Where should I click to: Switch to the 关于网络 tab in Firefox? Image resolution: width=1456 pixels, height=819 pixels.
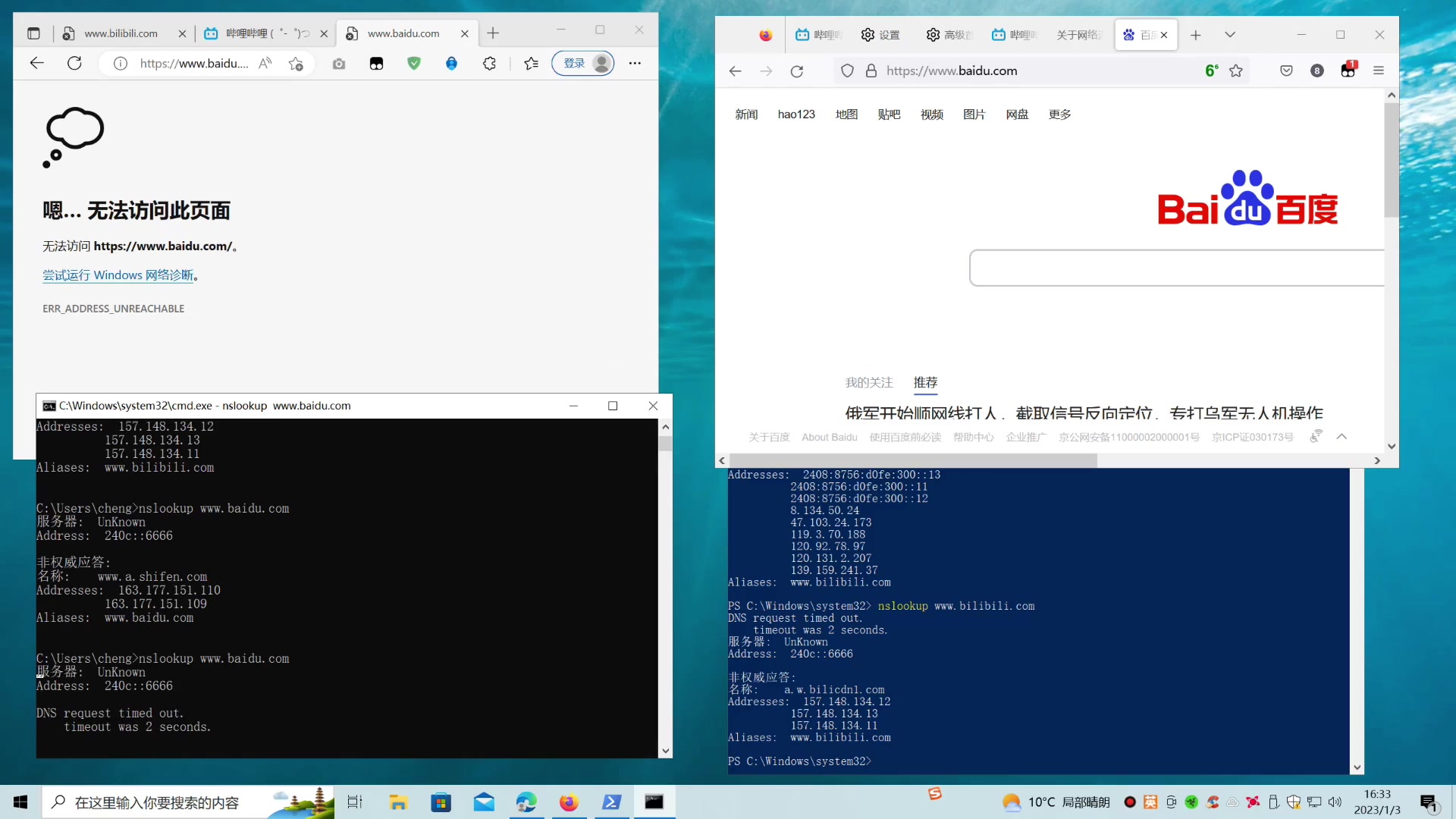pos(1079,35)
